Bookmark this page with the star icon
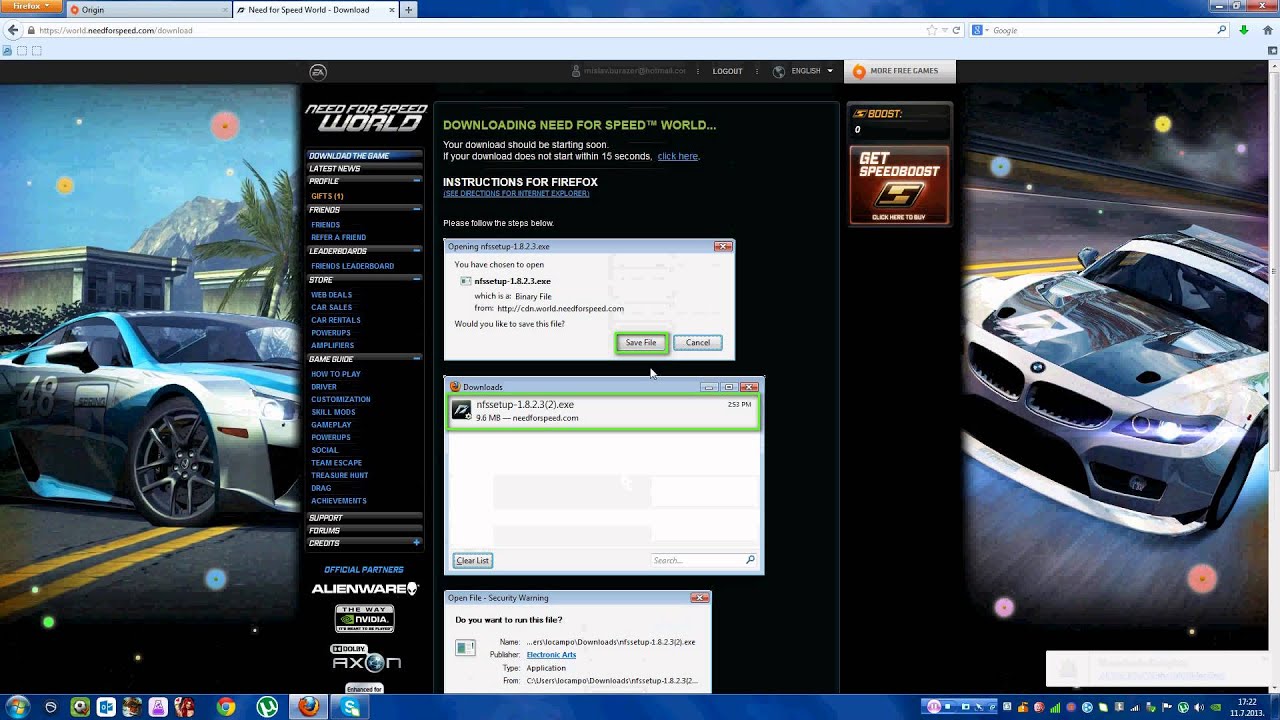The image size is (1280, 720). click(932, 30)
